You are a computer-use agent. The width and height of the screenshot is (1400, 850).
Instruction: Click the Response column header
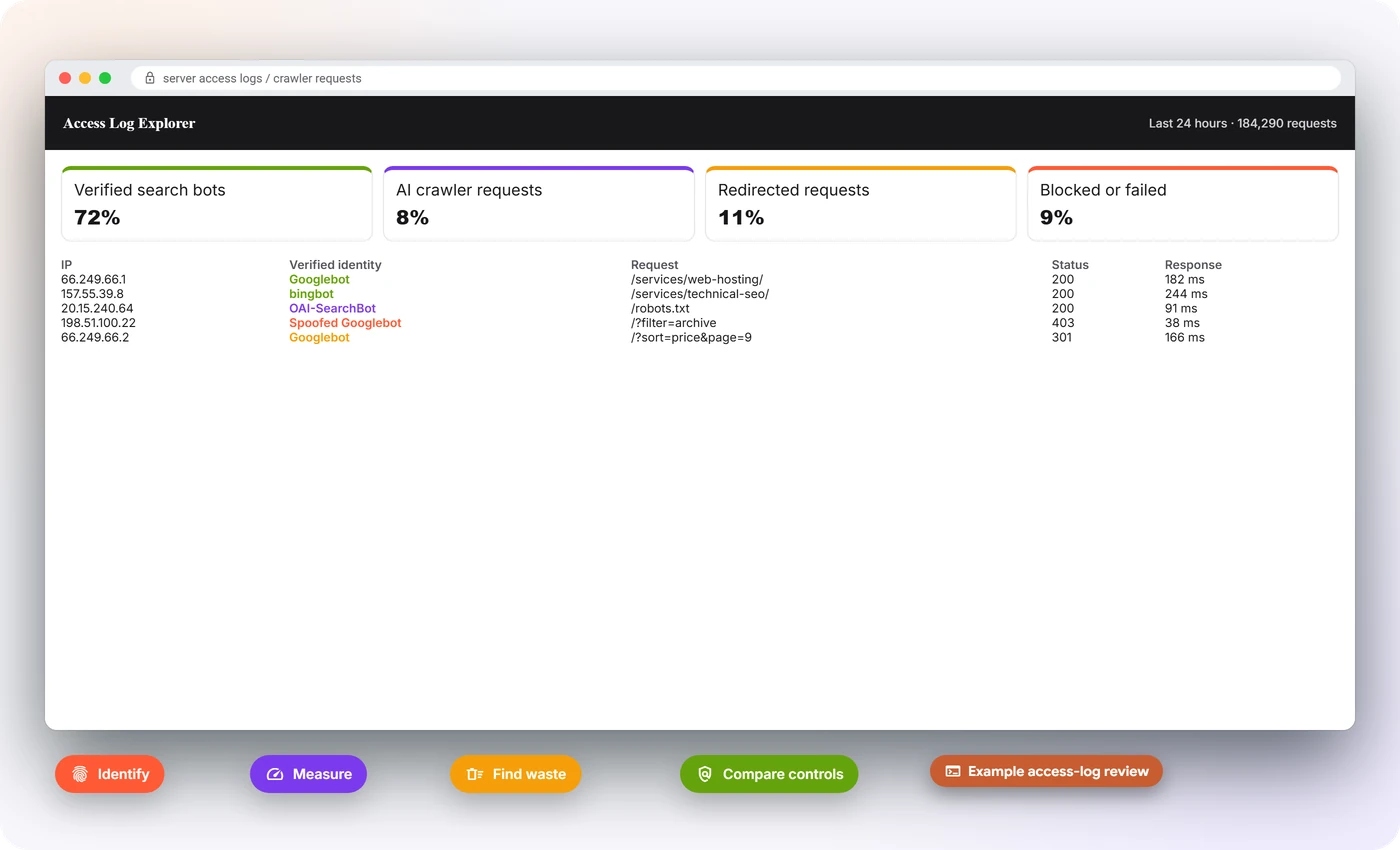coord(1193,265)
